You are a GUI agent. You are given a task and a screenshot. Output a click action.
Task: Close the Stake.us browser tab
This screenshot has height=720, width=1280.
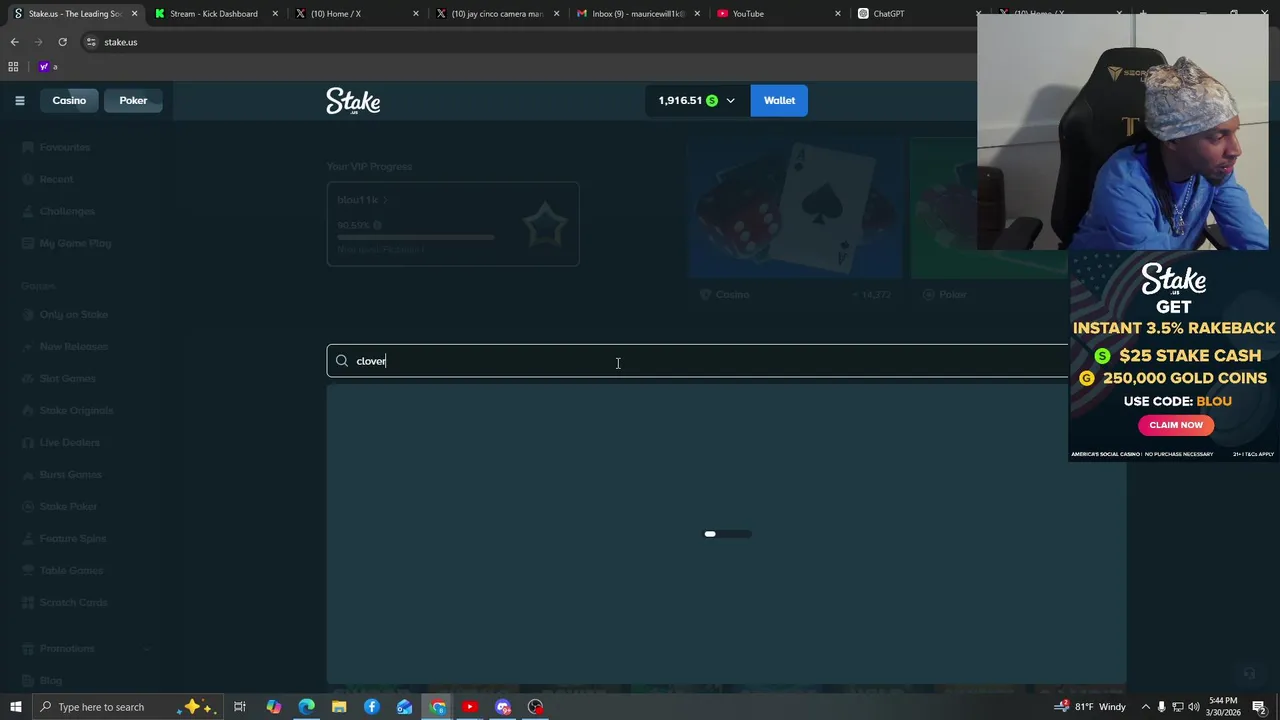tap(134, 14)
